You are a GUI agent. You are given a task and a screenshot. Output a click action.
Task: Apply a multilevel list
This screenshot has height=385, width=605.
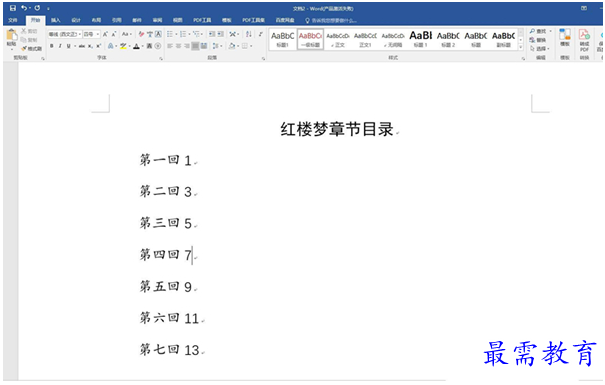[x=196, y=34]
